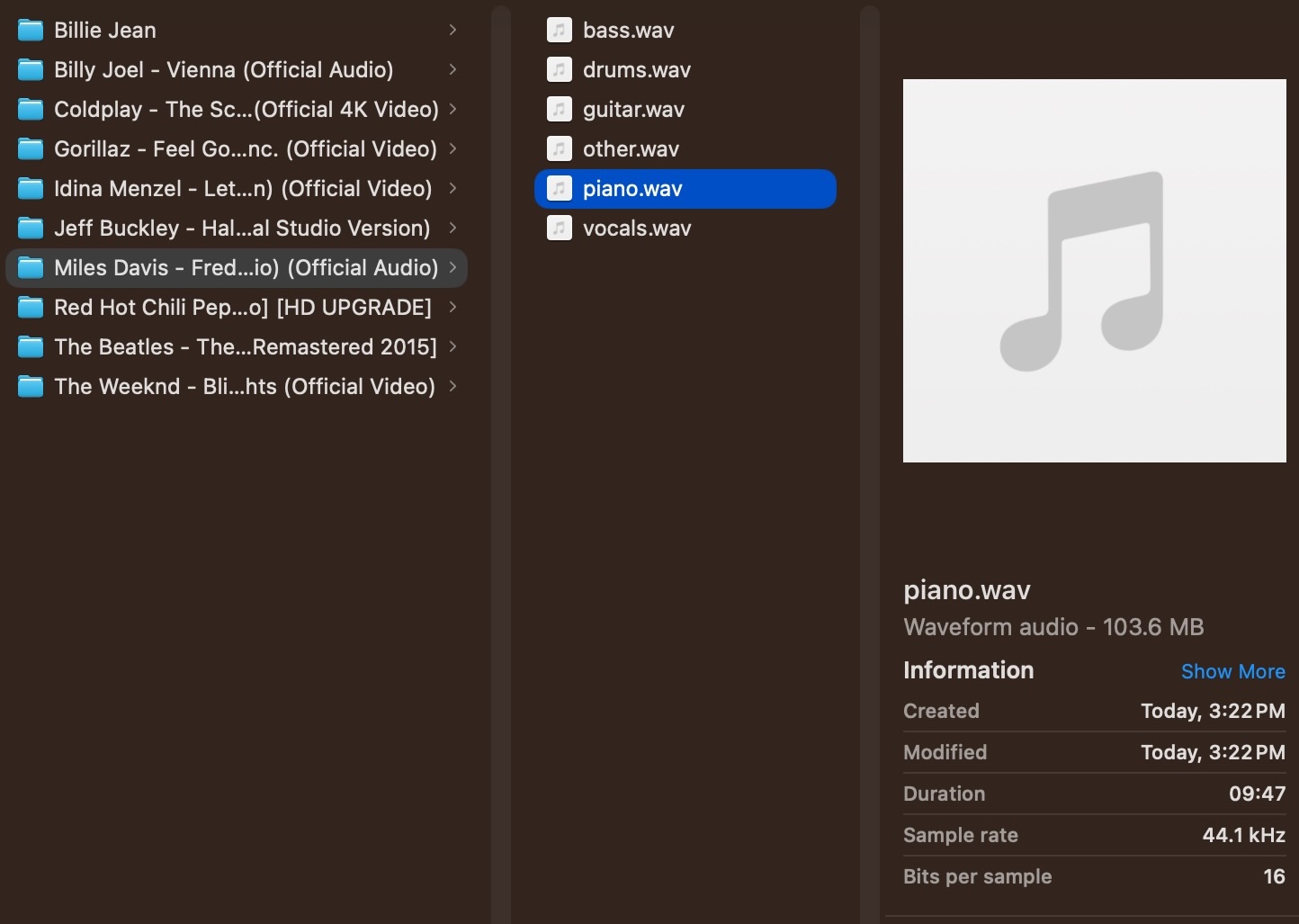Expand the Coldplay folder chevron

[452, 109]
